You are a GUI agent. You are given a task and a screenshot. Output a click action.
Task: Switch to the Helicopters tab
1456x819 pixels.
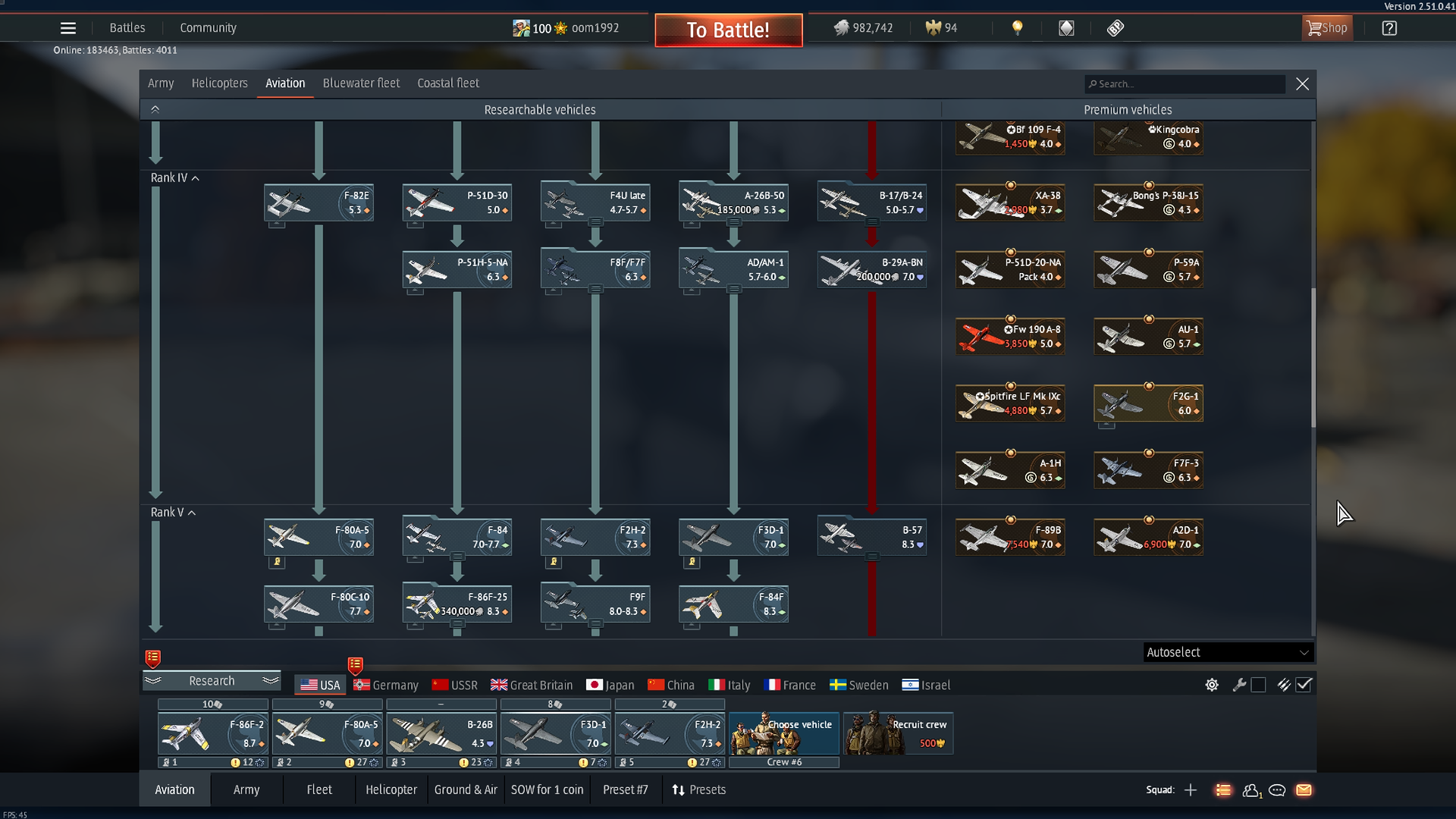[x=219, y=83]
